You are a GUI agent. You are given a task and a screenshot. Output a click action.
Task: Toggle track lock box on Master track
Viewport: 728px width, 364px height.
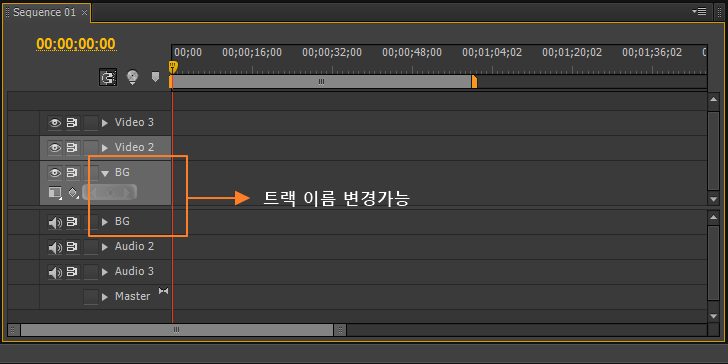[x=91, y=297]
